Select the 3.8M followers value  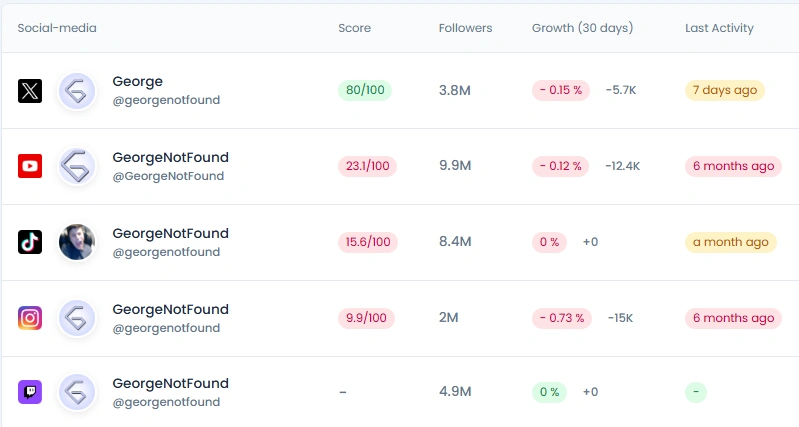click(455, 91)
